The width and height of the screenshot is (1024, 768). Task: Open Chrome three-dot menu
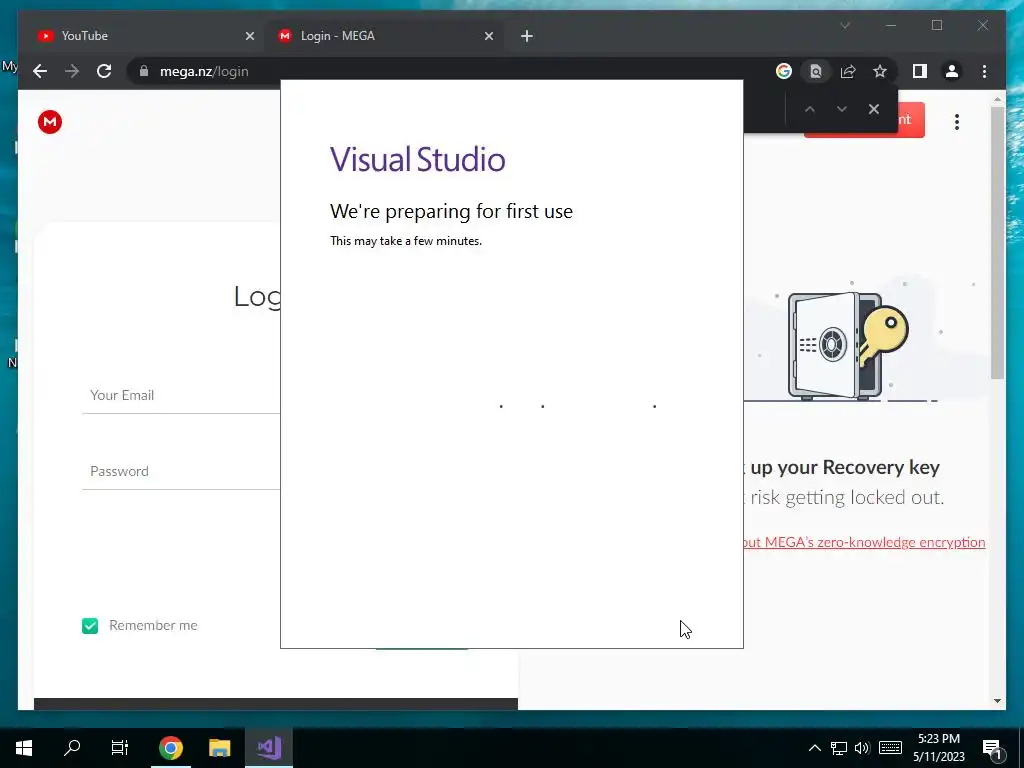pos(984,71)
